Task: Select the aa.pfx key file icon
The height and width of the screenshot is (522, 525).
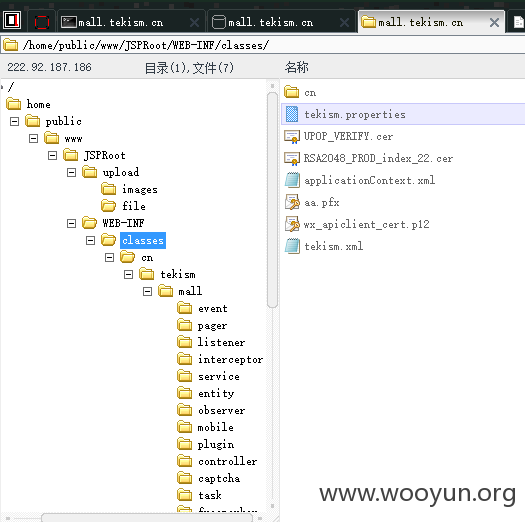Action: (292, 202)
